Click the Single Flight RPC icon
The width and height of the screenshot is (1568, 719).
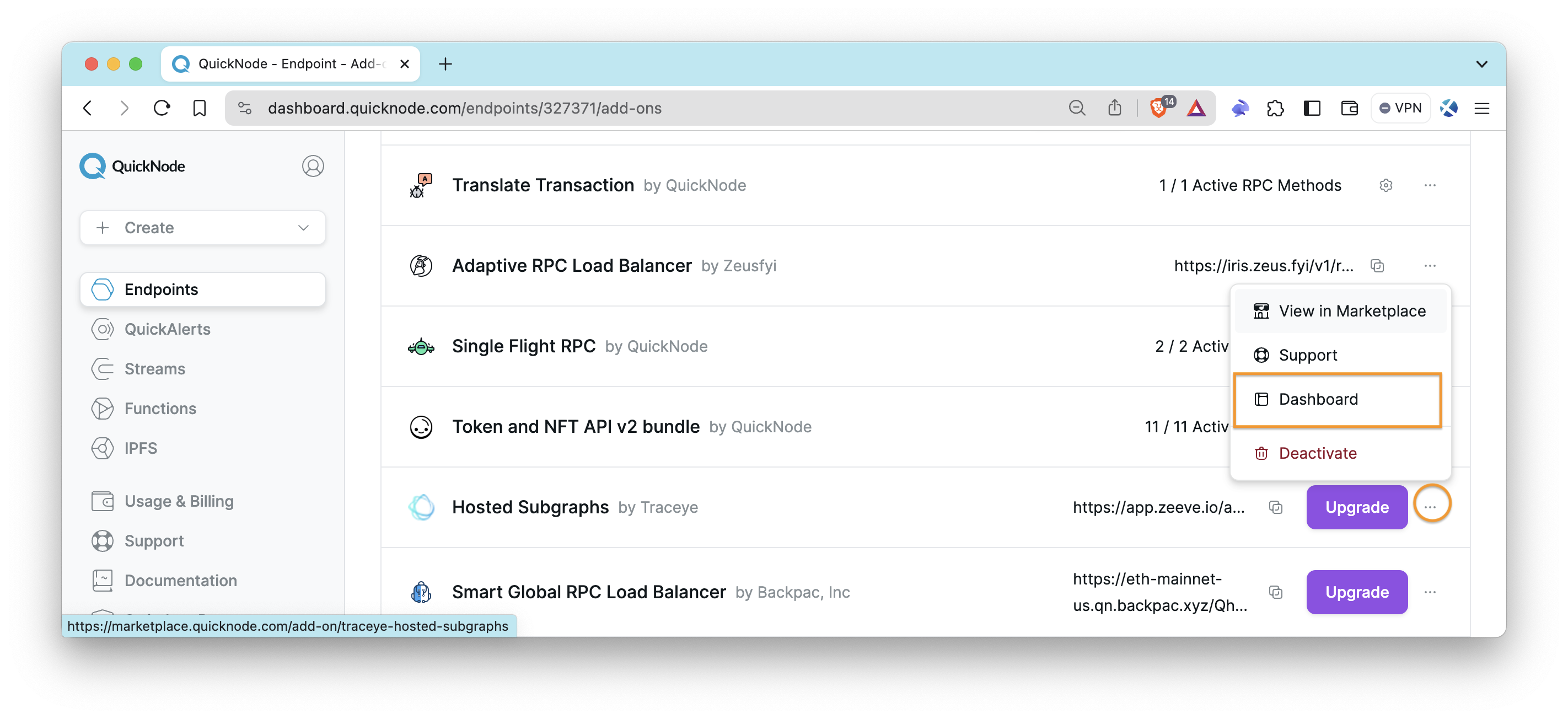(421, 346)
